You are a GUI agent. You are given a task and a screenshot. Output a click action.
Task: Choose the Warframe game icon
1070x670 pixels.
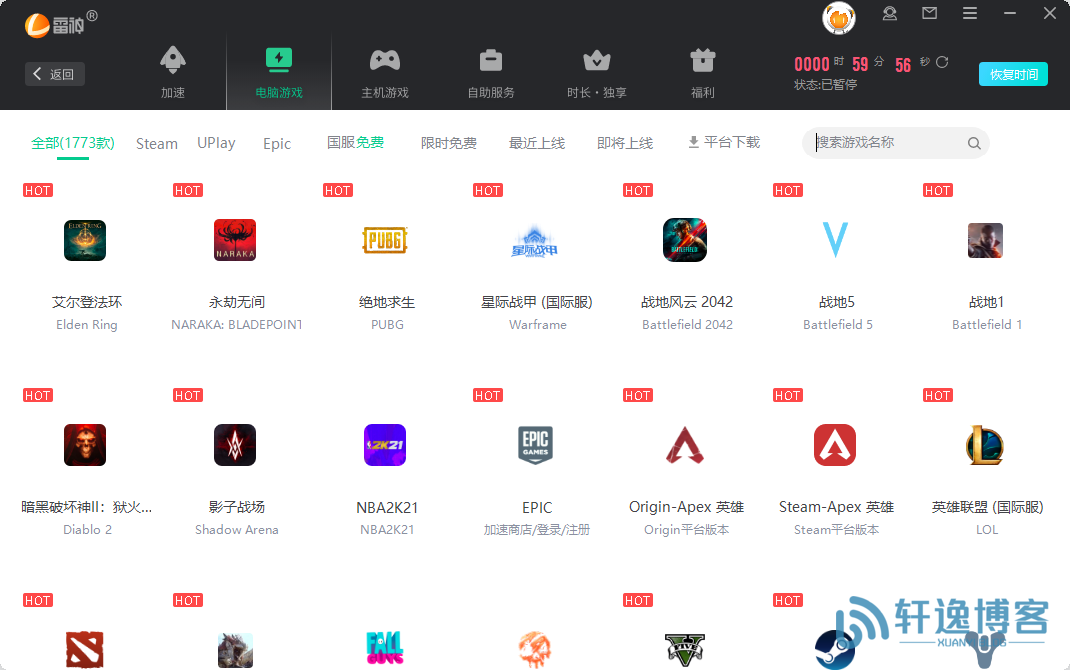coord(535,242)
